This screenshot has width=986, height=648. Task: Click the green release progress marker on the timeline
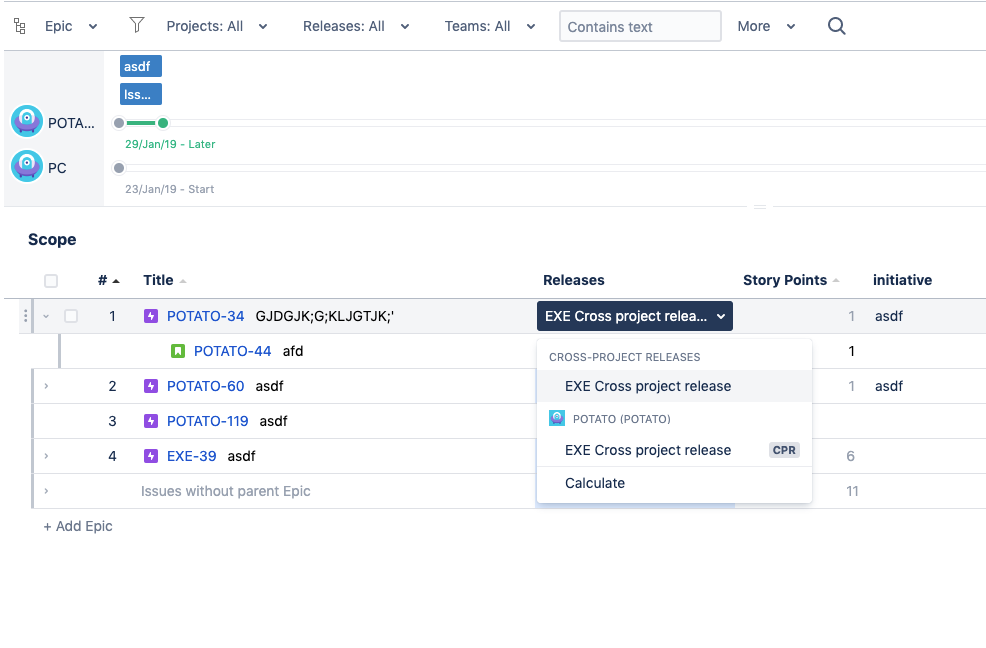[x=163, y=121]
